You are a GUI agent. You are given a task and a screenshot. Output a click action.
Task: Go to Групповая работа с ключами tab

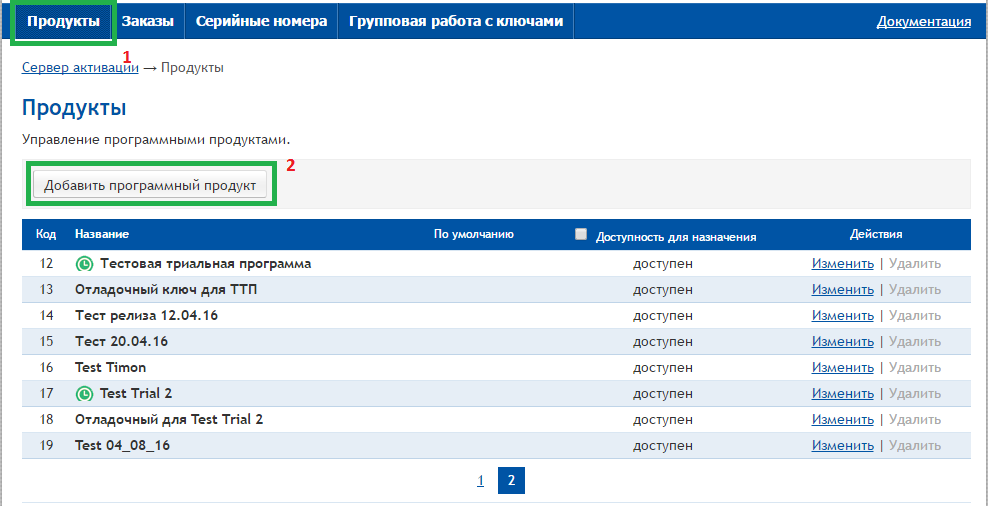coord(456,21)
